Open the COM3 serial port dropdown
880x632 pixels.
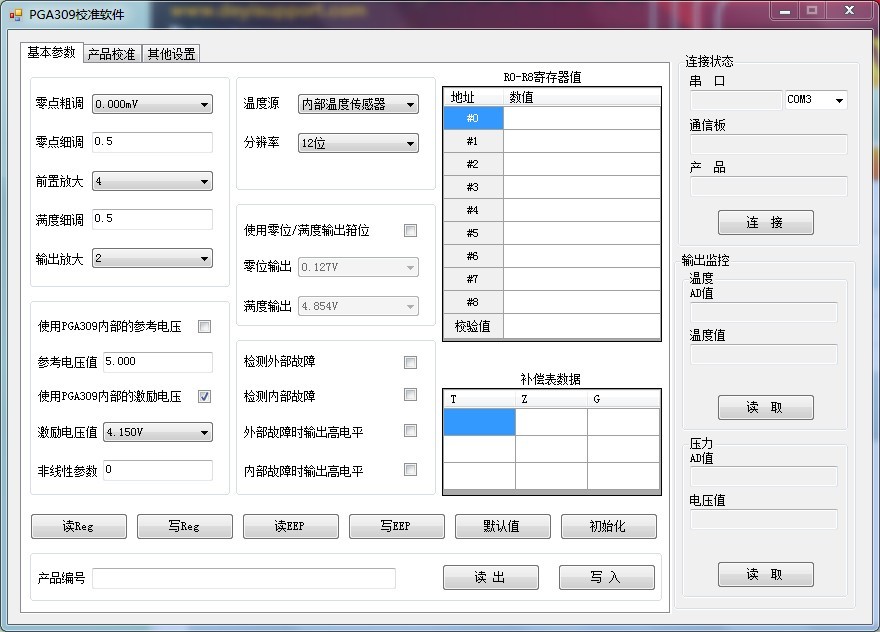(x=816, y=100)
